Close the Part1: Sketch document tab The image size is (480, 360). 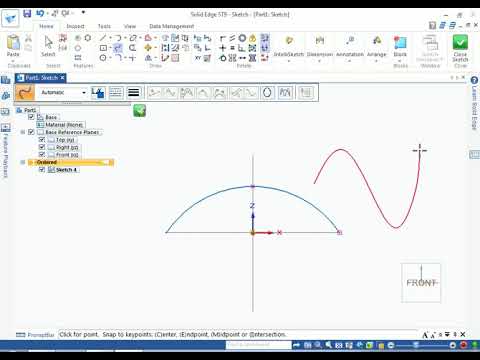[62, 78]
